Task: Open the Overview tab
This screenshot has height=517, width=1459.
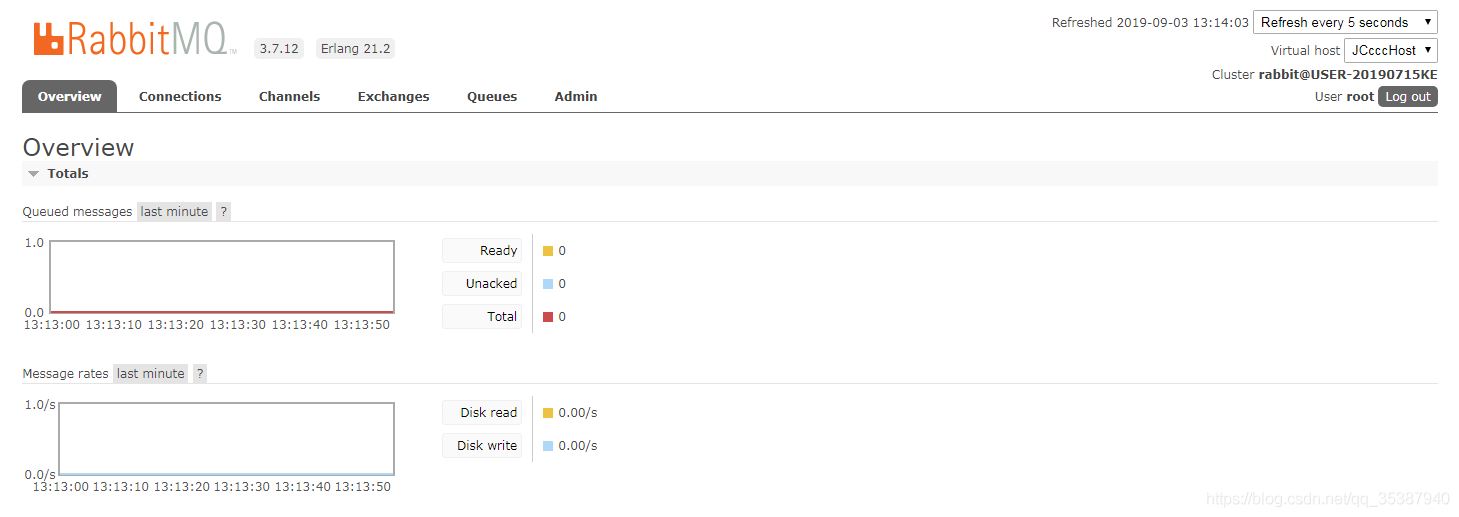Action: tap(69, 96)
